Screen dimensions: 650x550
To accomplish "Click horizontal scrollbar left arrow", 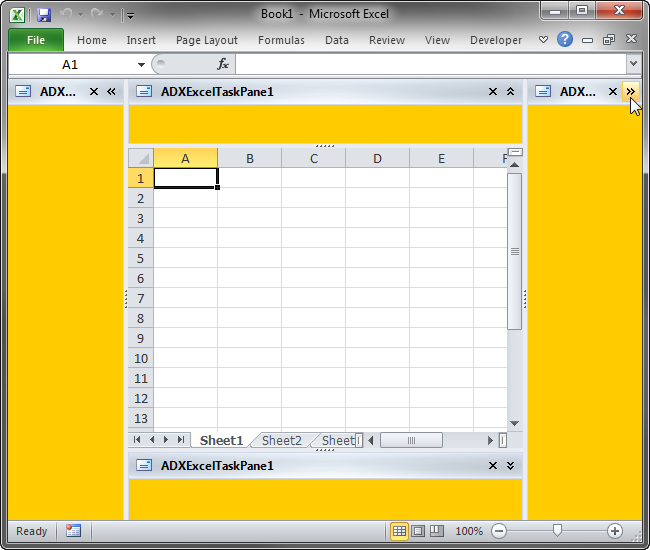I will (371, 440).
